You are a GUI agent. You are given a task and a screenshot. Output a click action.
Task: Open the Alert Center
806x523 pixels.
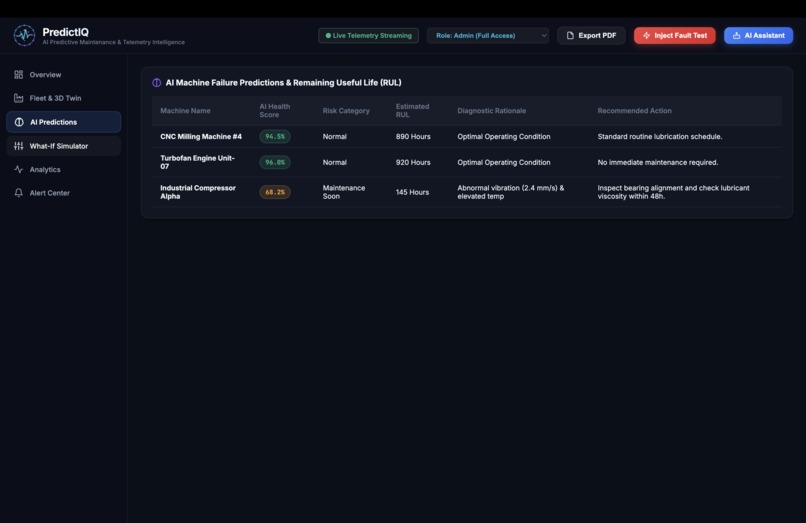[x=64, y=193]
